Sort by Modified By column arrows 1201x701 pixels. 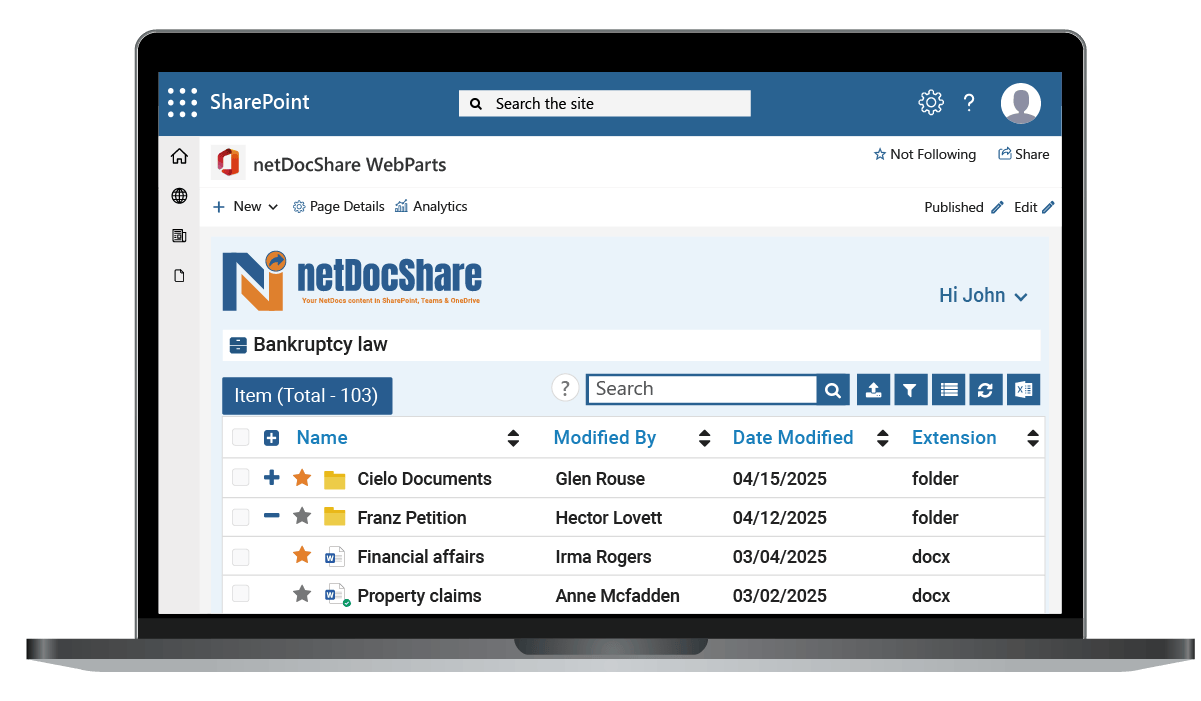pyautogui.click(x=704, y=438)
